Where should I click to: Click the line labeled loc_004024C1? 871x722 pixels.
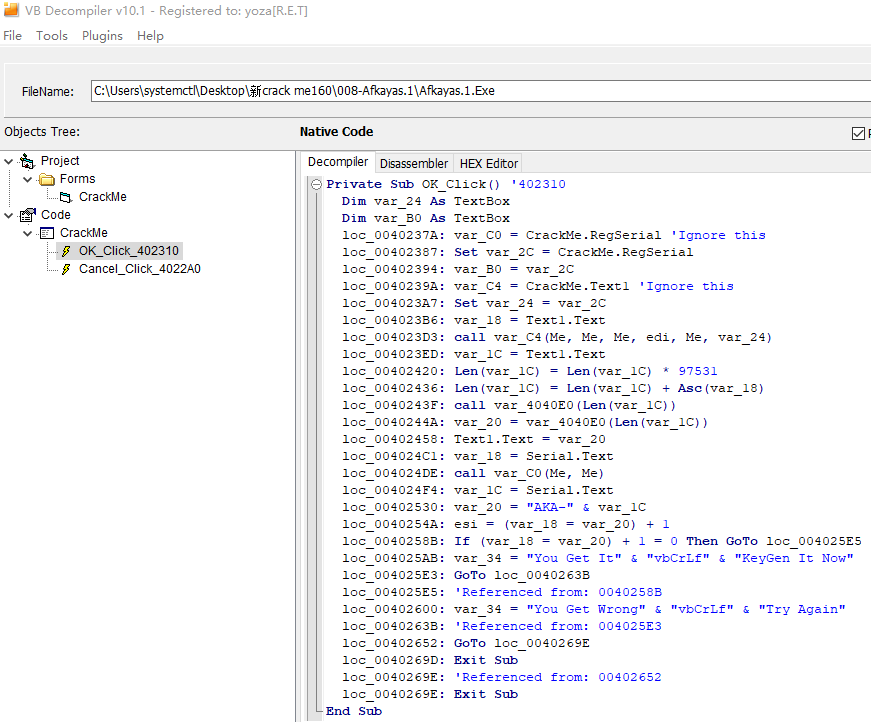478,457
